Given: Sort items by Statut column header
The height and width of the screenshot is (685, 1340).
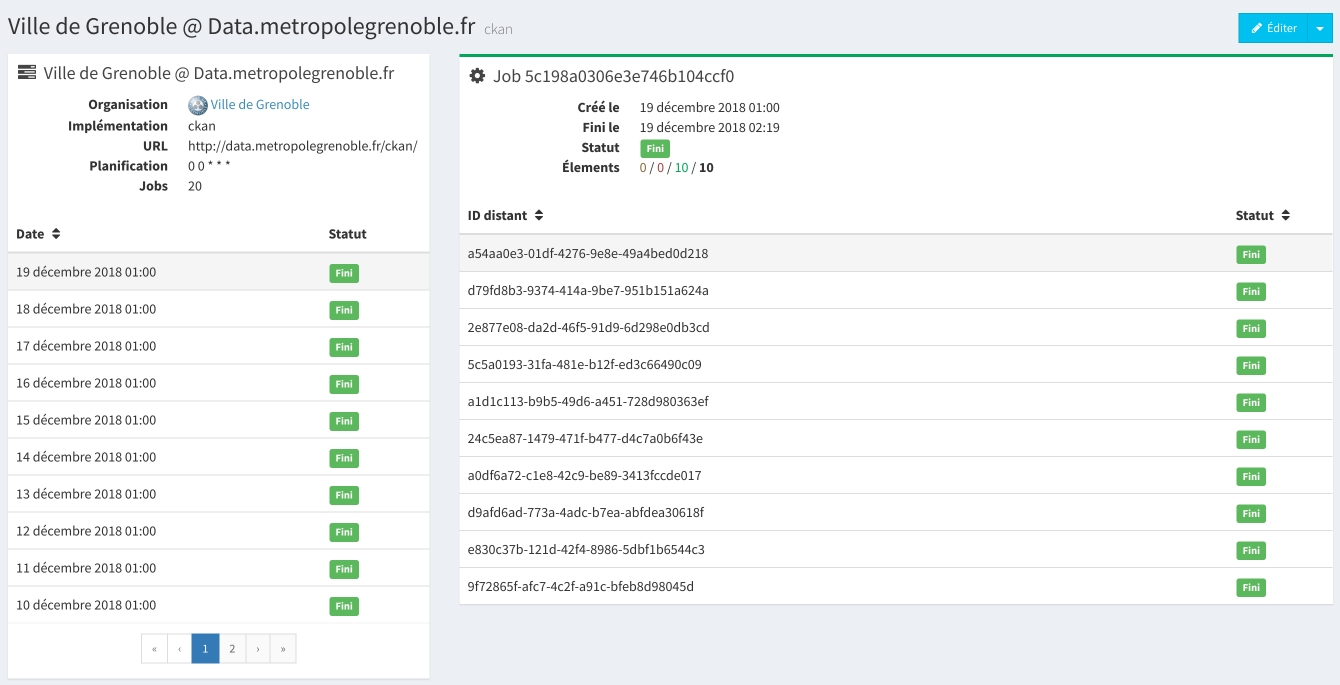Looking at the screenshot, I should pos(1262,216).
